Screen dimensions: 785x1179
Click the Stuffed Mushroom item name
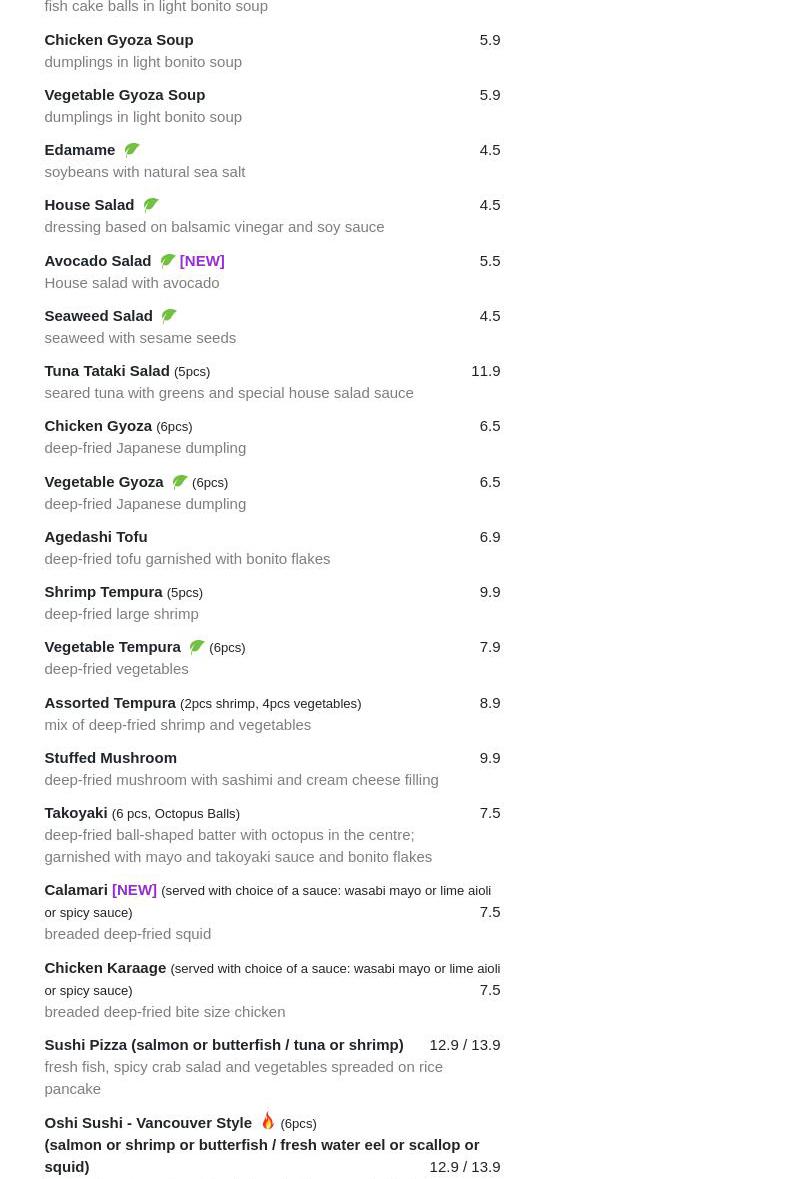pos(111,758)
